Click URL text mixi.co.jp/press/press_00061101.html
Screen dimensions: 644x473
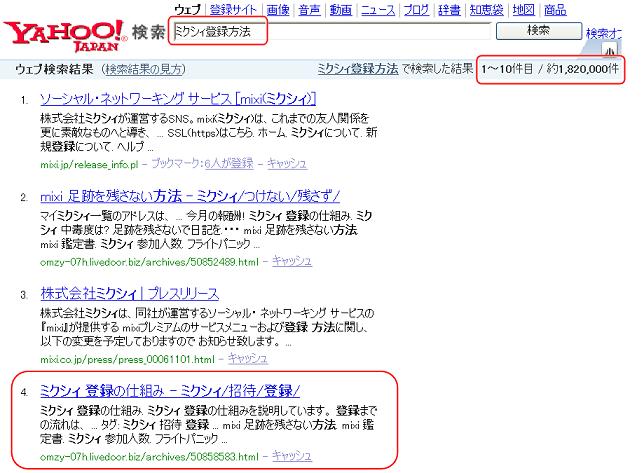coord(127,360)
